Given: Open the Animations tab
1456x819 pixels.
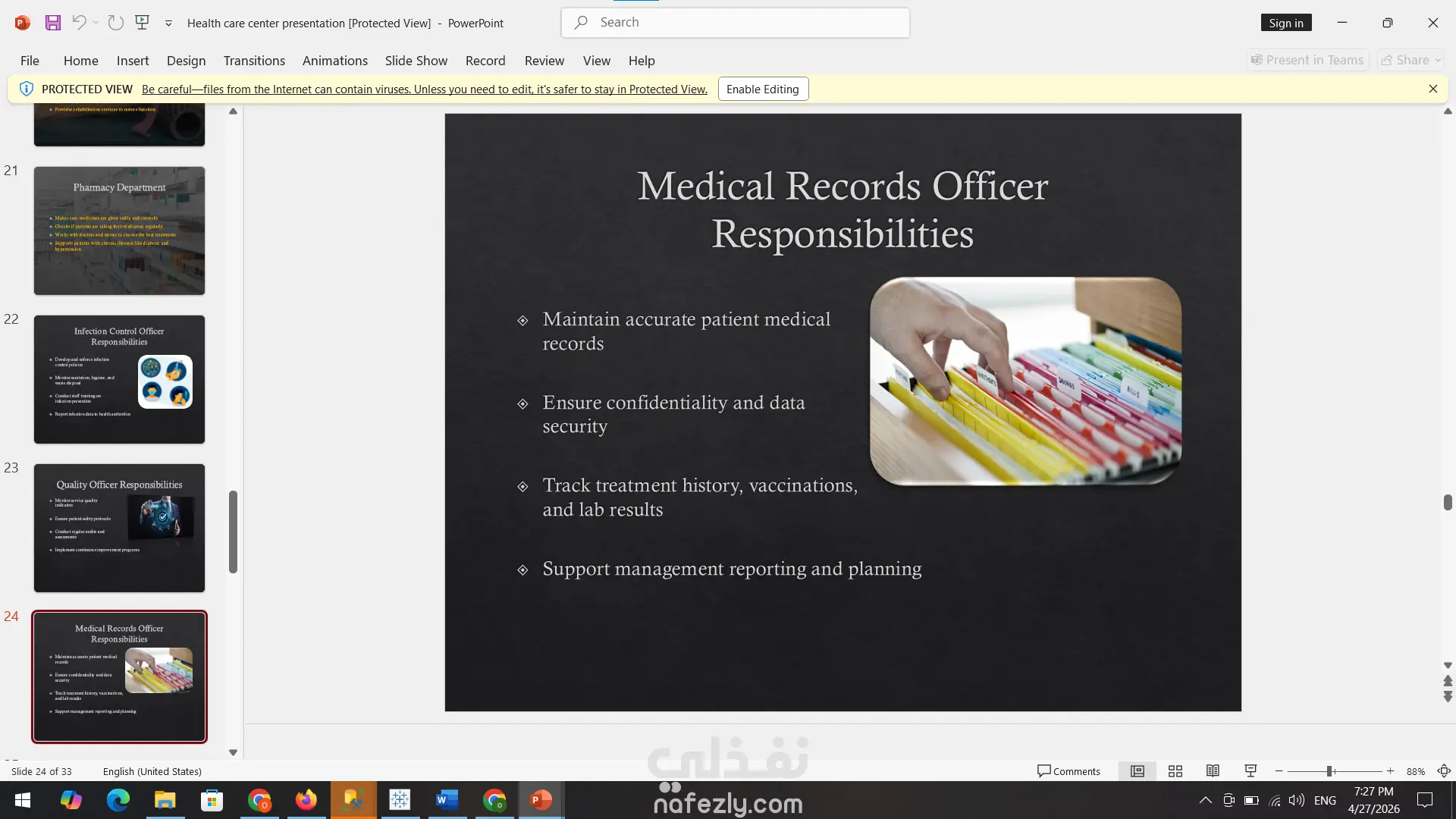Looking at the screenshot, I should point(335,61).
